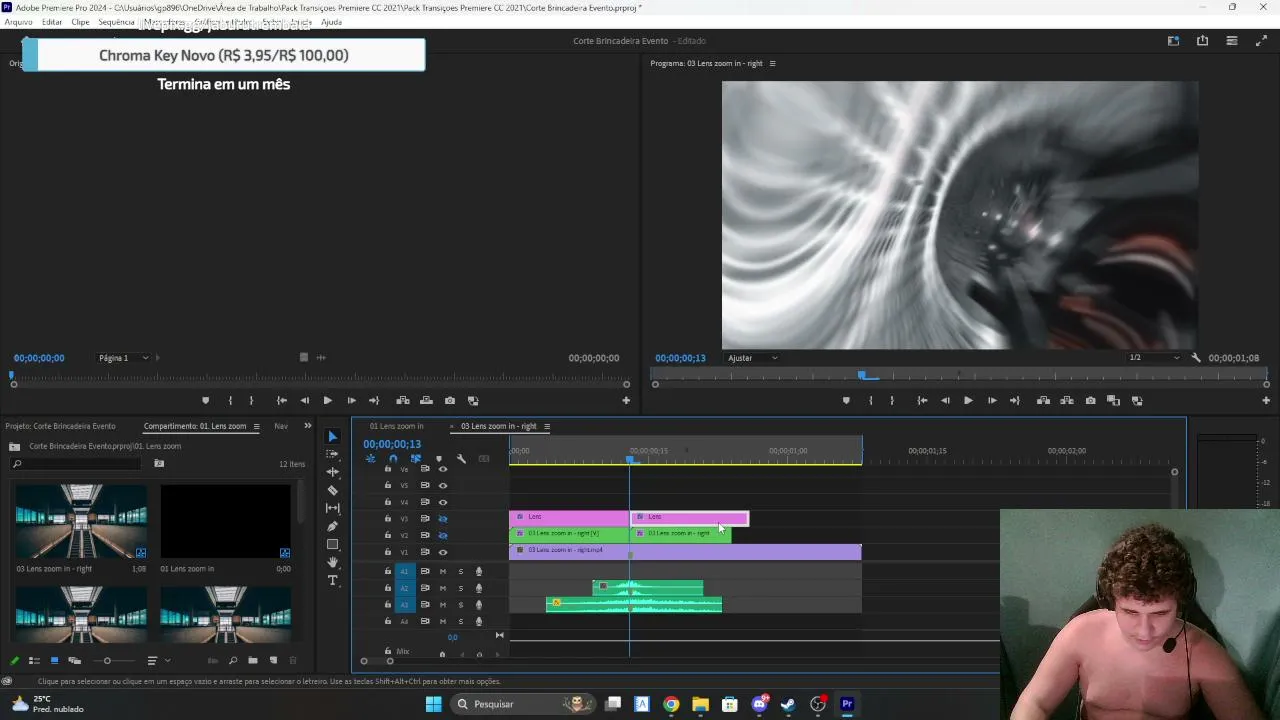Step back one frame in Program Monitor
Viewport: 1280px width, 720px height.
pos(945,400)
